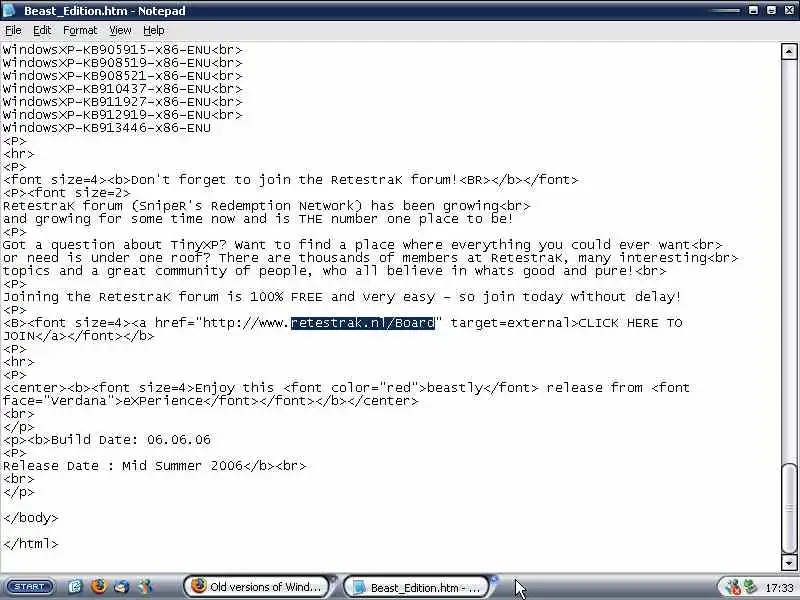The height and width of the screenshot is (600, 800).
Task: Click the line WindowsXP-KB905915-x86-ENU
Action: (x=122, y=50)
